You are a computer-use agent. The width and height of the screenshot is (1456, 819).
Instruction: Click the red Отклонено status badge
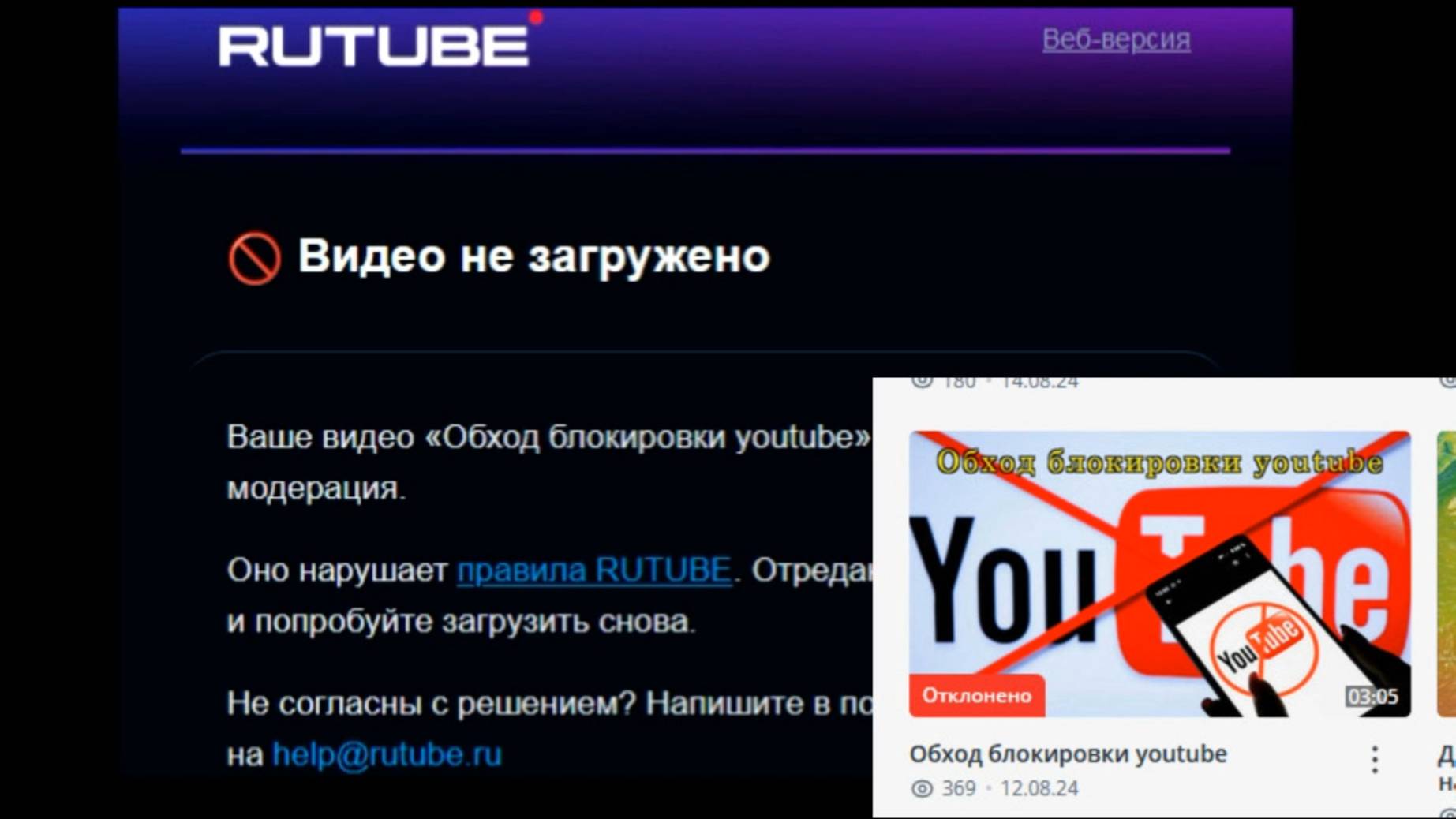click(977, 695)
